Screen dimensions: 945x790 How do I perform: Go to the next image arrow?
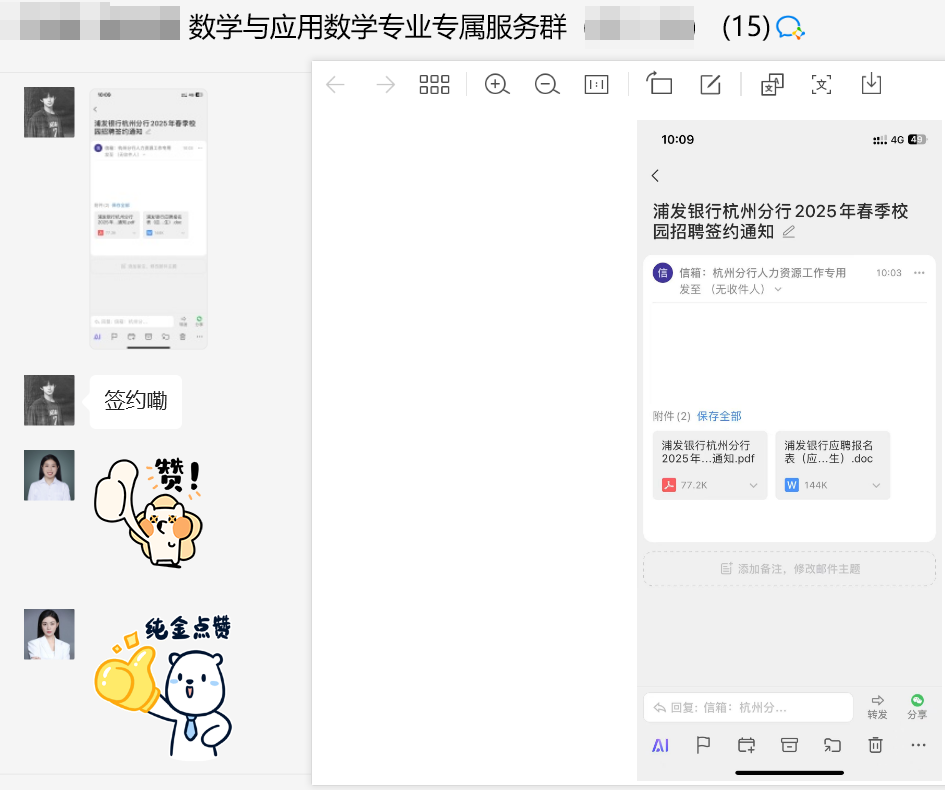point(385,85)
